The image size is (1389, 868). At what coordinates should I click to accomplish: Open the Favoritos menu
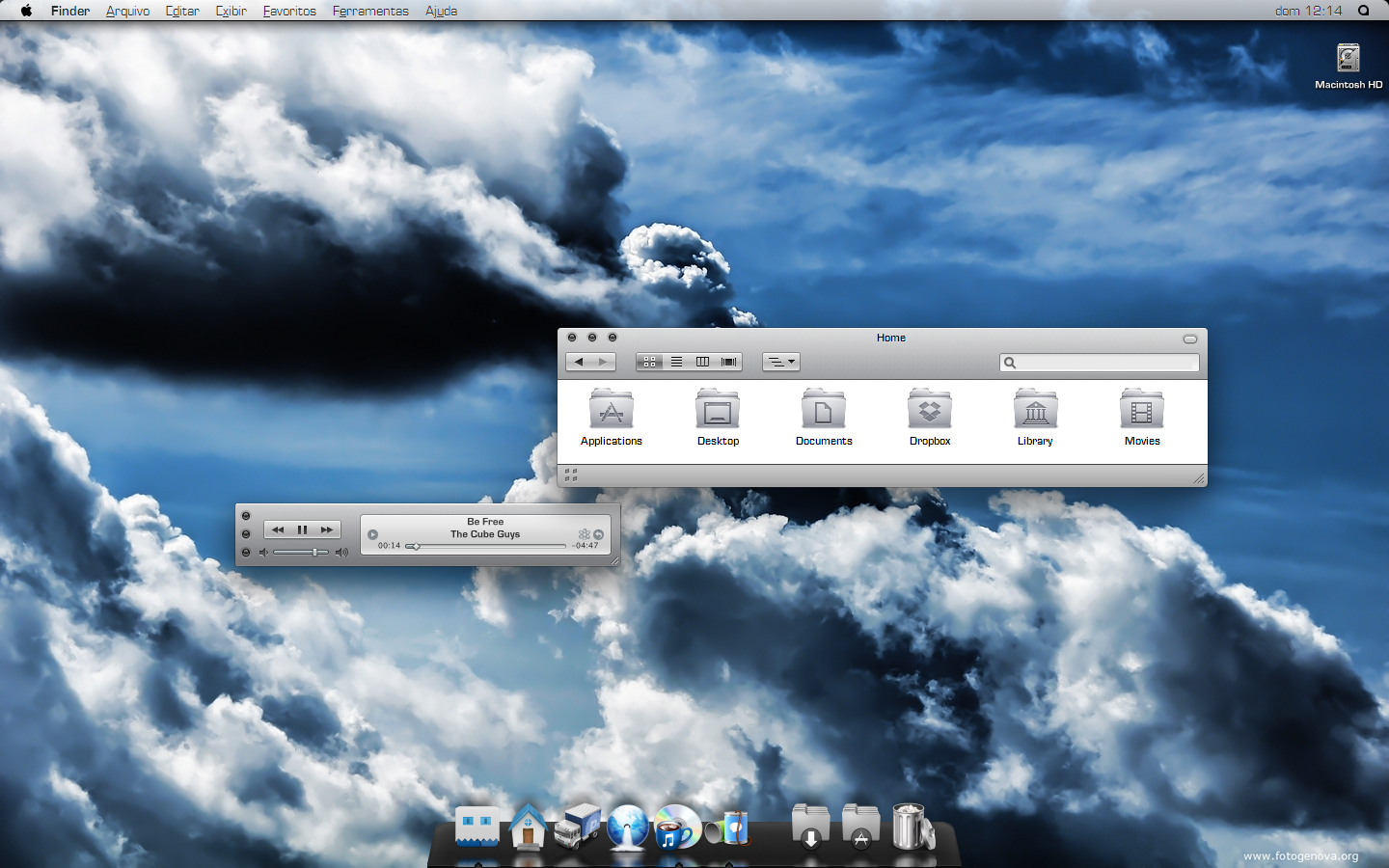(x=289, y=11)
